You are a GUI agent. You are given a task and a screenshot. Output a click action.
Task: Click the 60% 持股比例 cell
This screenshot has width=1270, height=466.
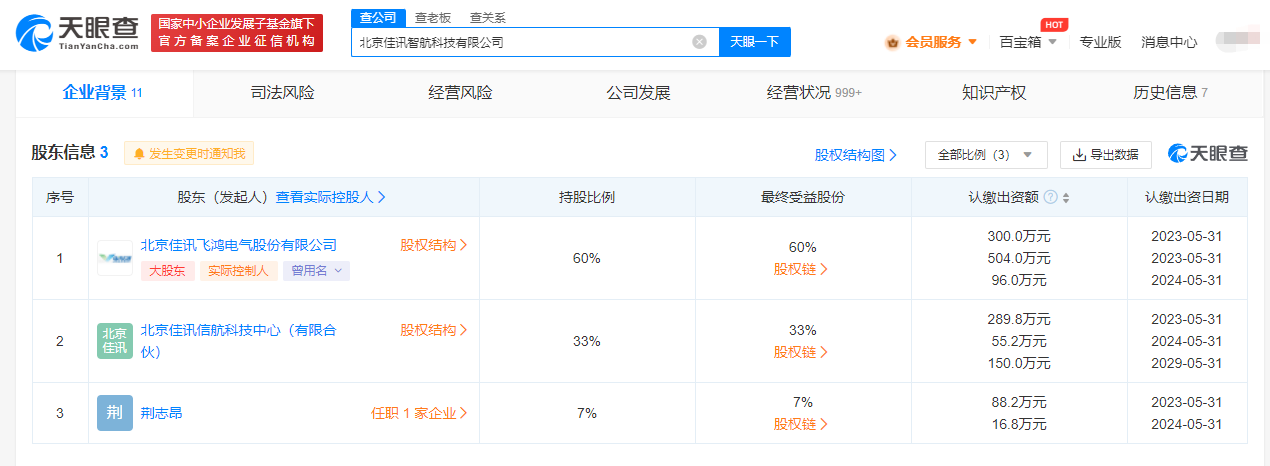click(586, 258)
